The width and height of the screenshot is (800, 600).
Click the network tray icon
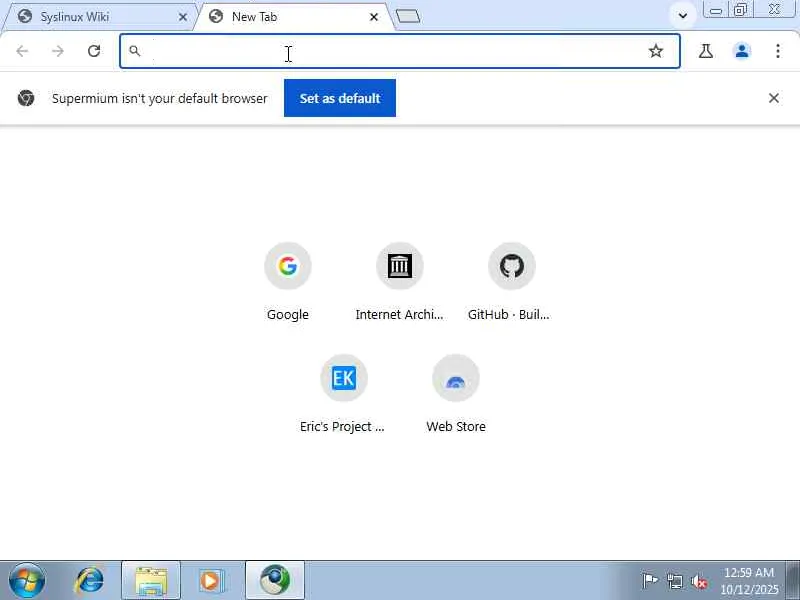tap(675, 581)
